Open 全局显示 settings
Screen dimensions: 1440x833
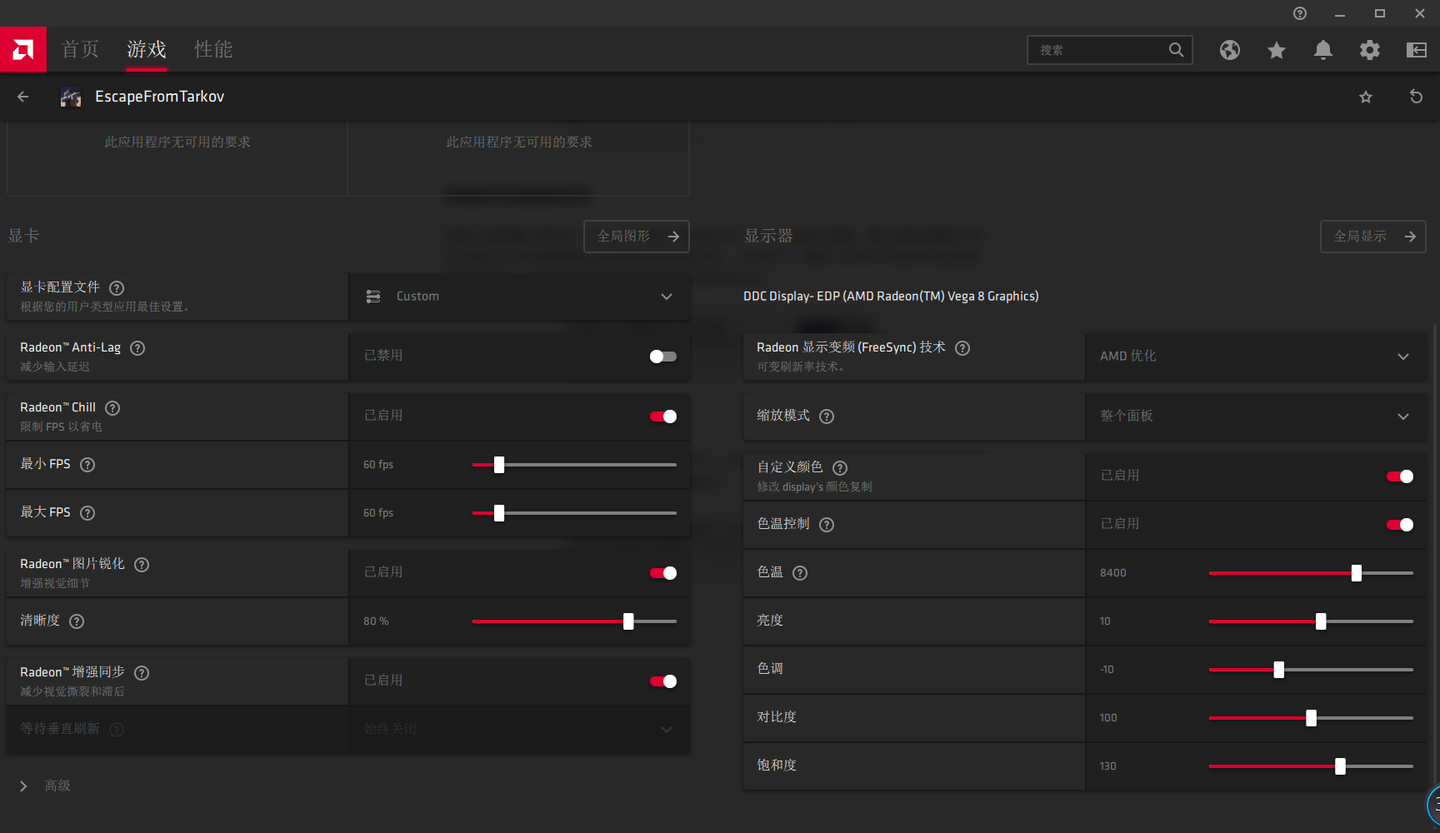[1373, 236]
